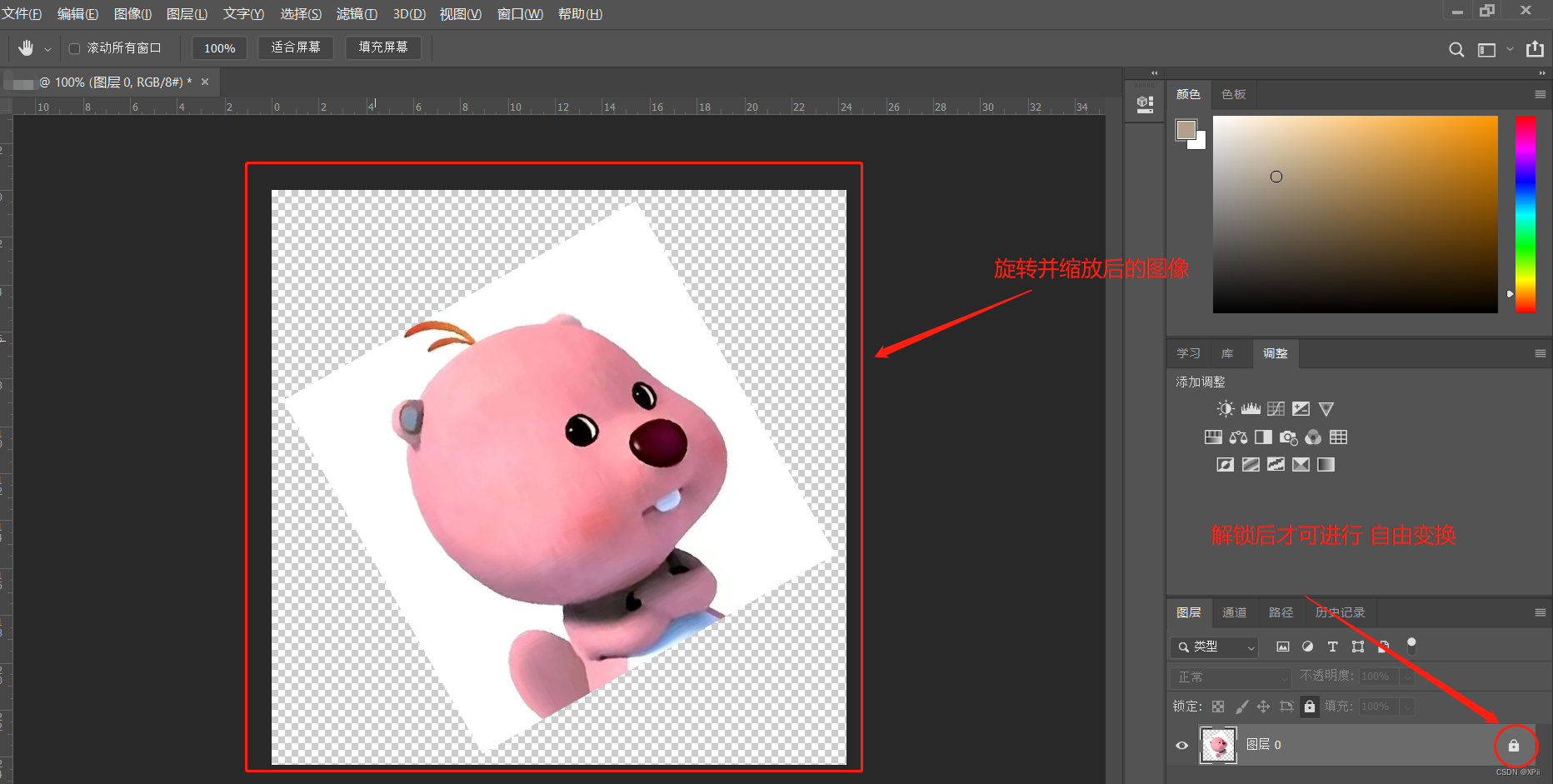Image resolution: width=1553 pixels, height=784 pixels.
Task: Switch to the 历史记录 tab
Action: click(x=1340, y=613)
